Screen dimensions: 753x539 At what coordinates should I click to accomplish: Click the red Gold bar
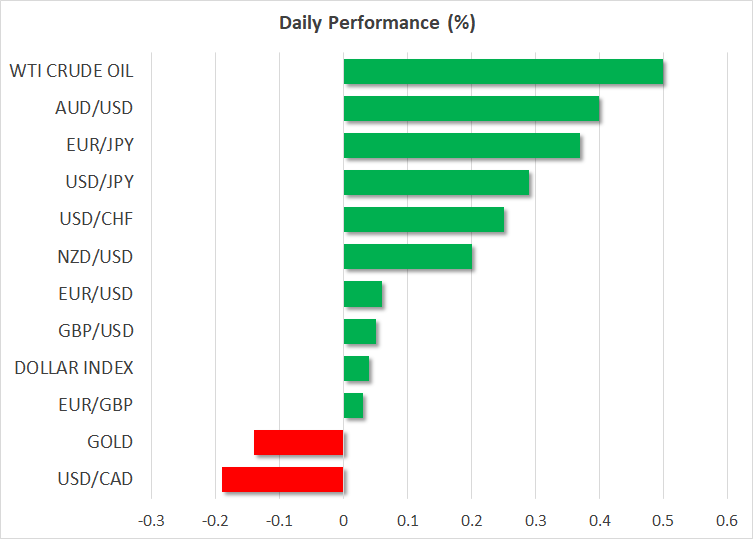(298, 442)
